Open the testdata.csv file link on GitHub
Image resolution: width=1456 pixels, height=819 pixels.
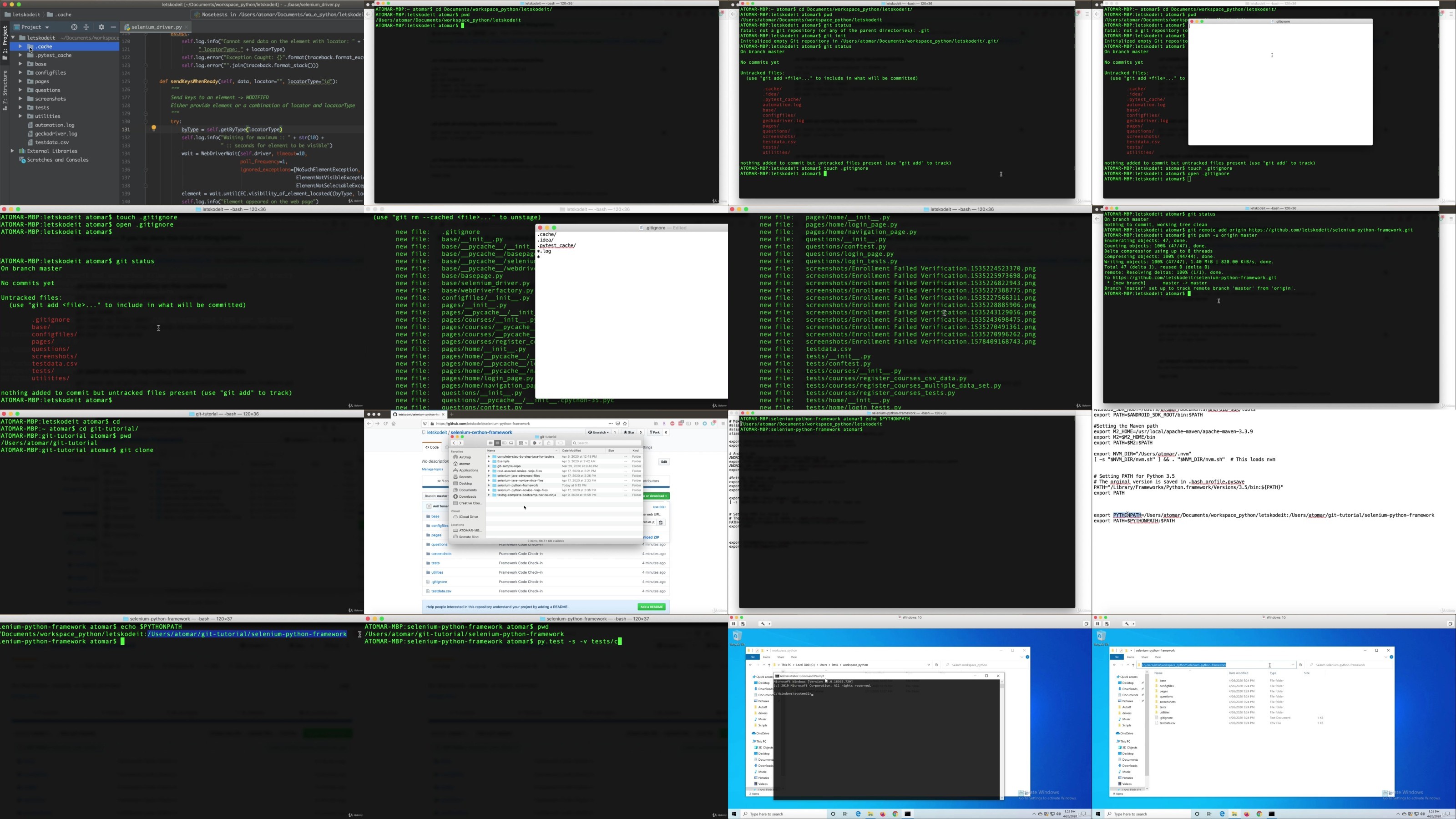[441, 591]
